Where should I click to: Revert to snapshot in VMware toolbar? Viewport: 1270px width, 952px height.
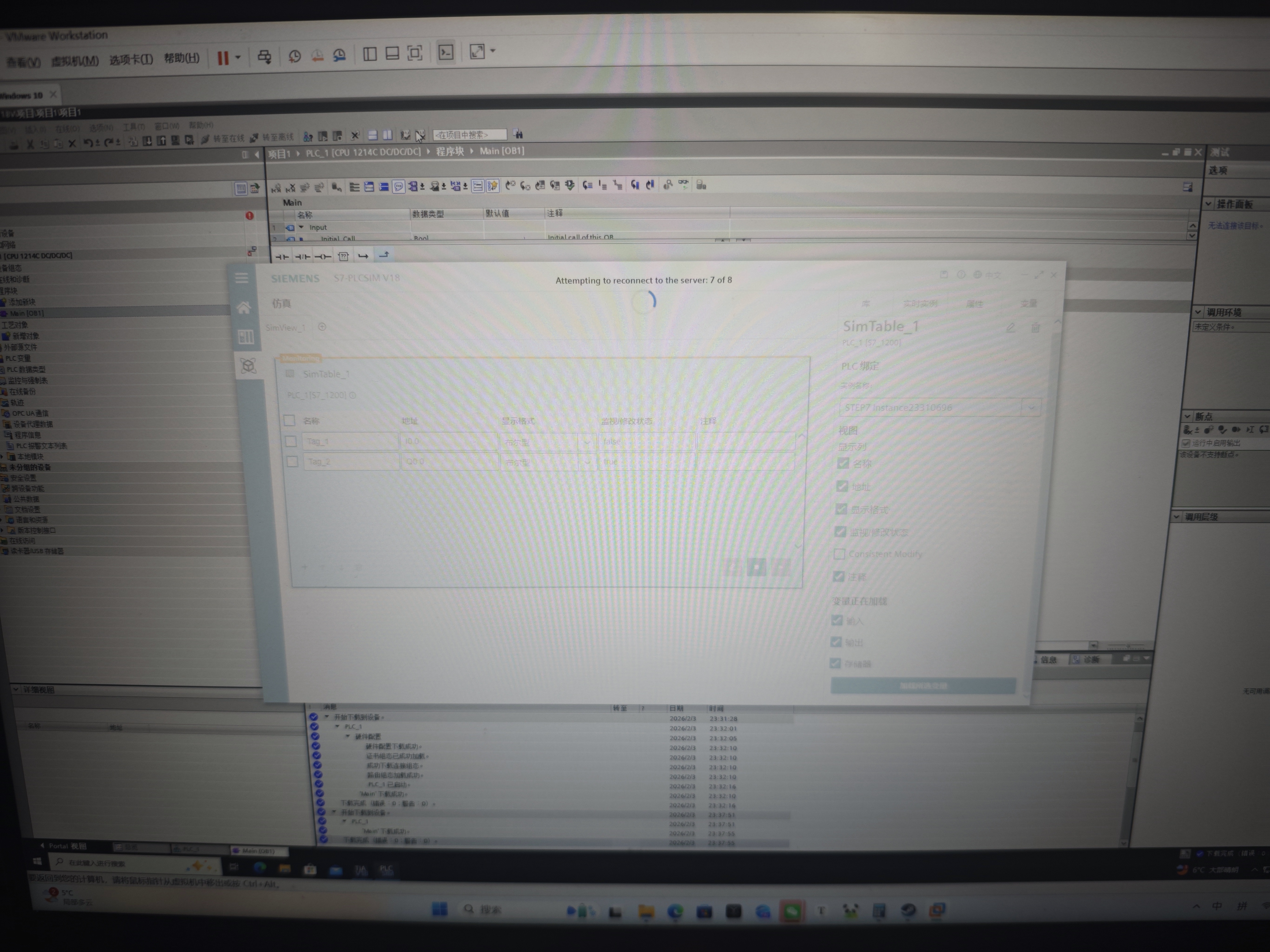(x=317, y=56)
